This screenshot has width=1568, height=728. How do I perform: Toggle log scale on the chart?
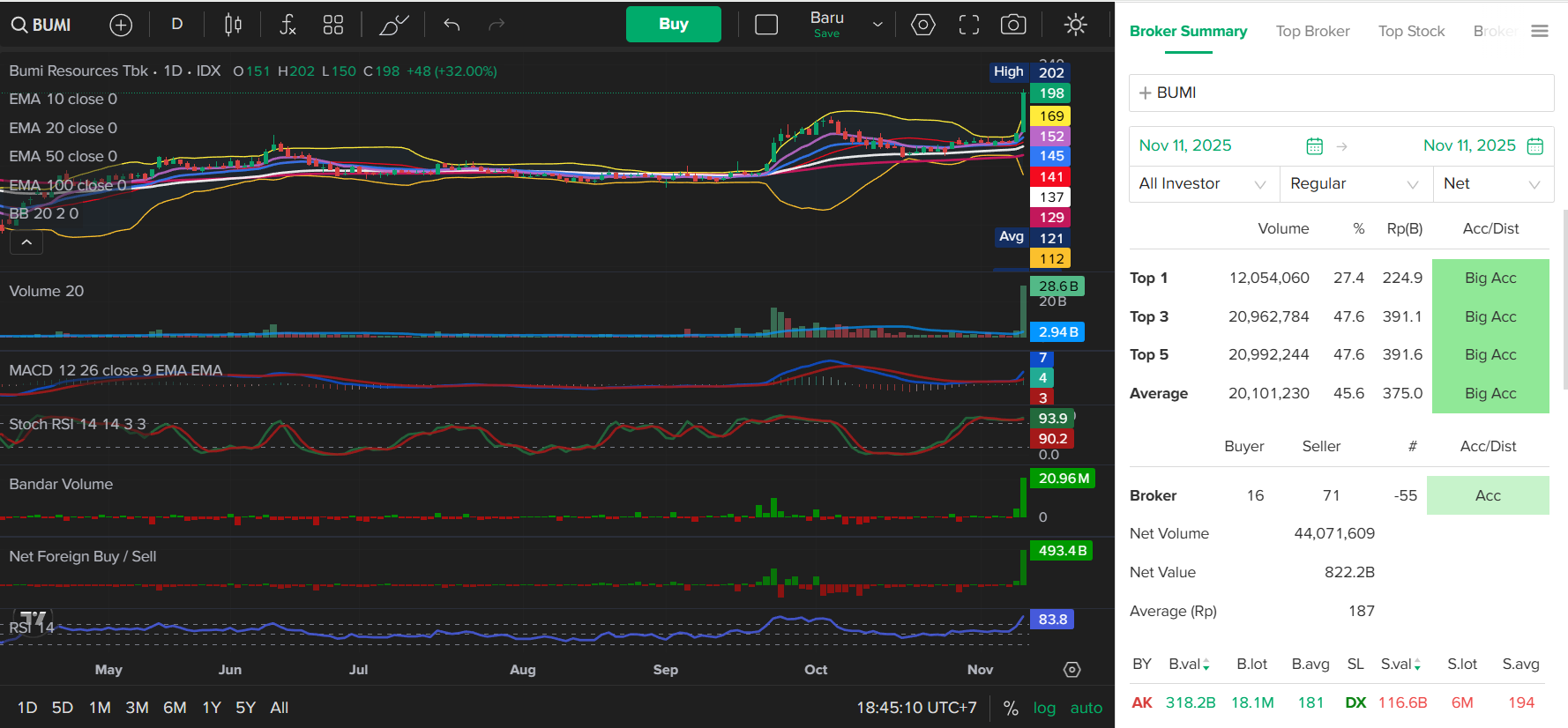click(x=1044, y=708)
